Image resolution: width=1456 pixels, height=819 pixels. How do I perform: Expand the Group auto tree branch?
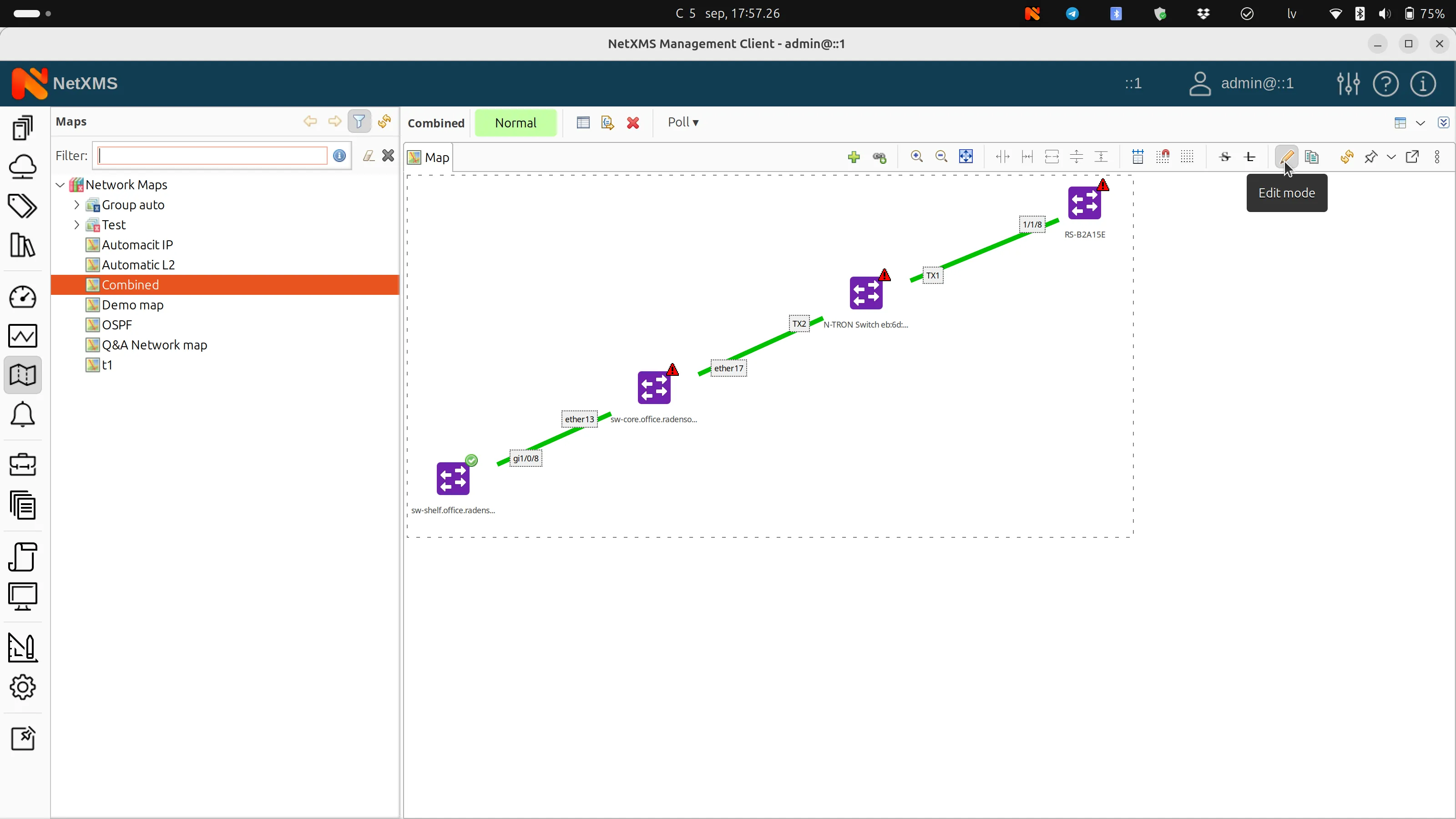[x=77, y=205]
